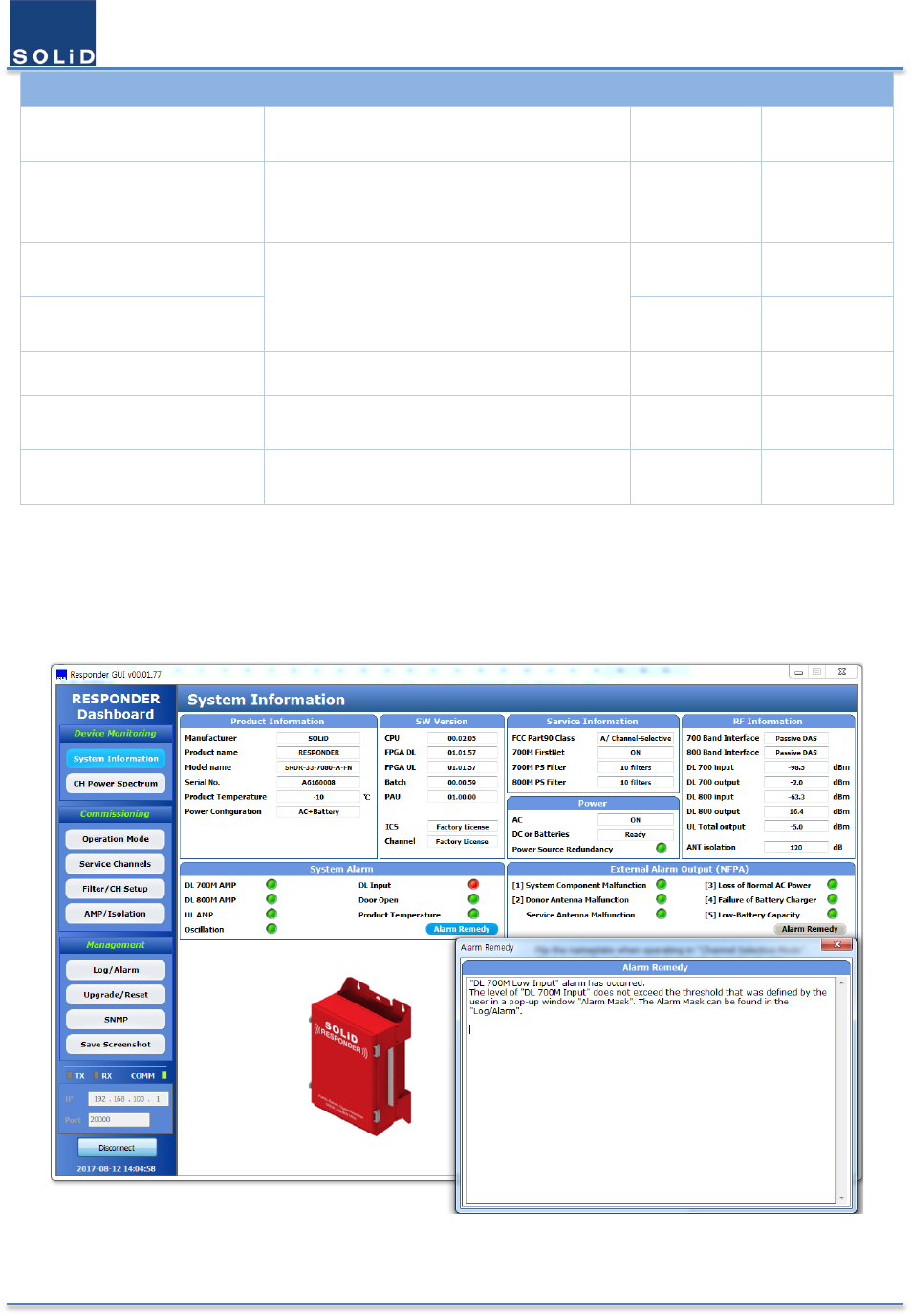The width and height of the screenshot is (912, 1316).
Task: Click Failure of Battery Charger indicator
Action: [833, 899]
